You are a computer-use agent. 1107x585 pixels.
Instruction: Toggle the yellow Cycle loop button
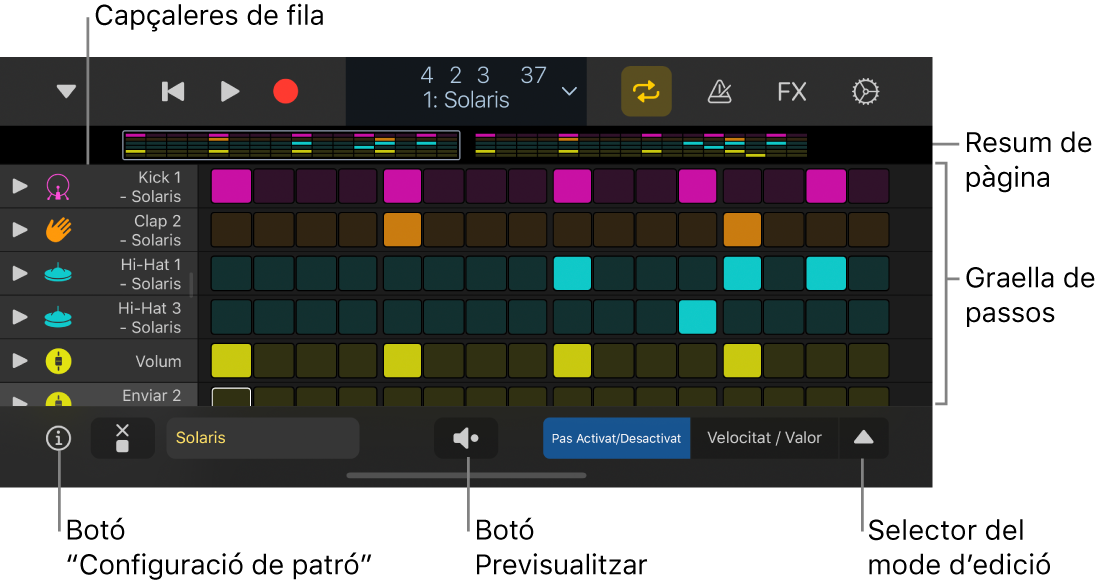[646, 92]
